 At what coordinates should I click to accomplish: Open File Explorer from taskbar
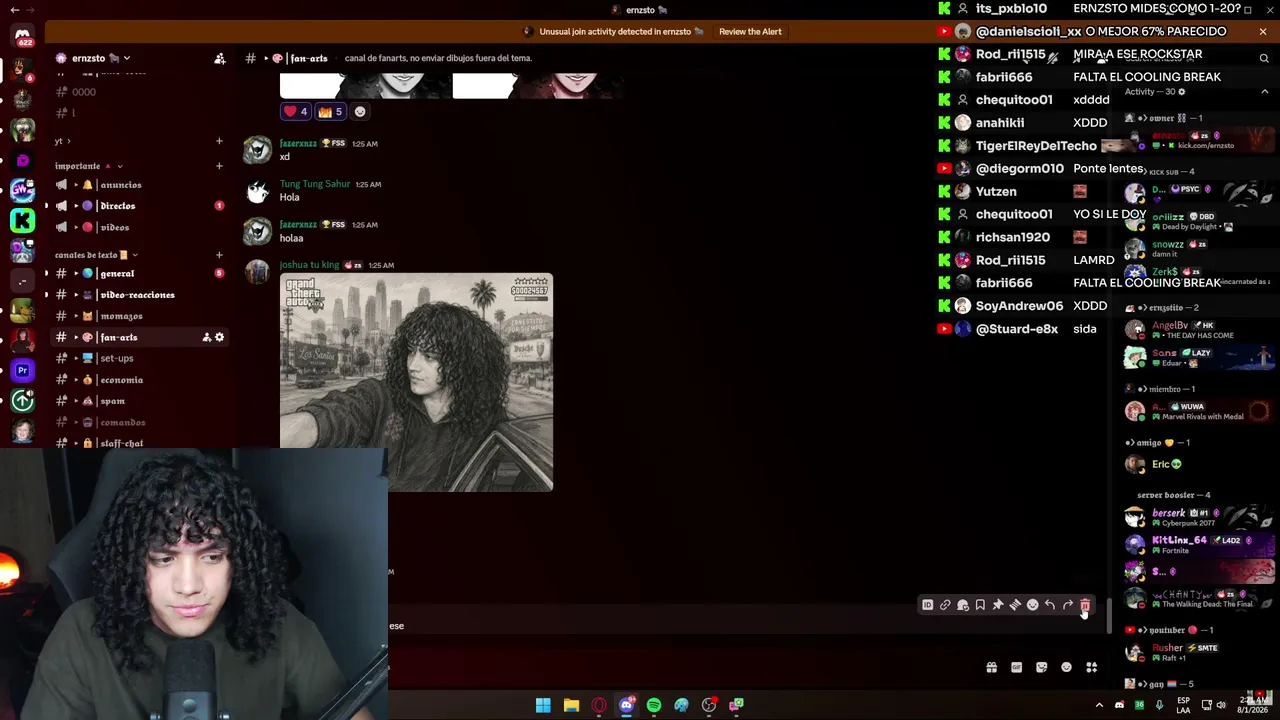[571, 705]
